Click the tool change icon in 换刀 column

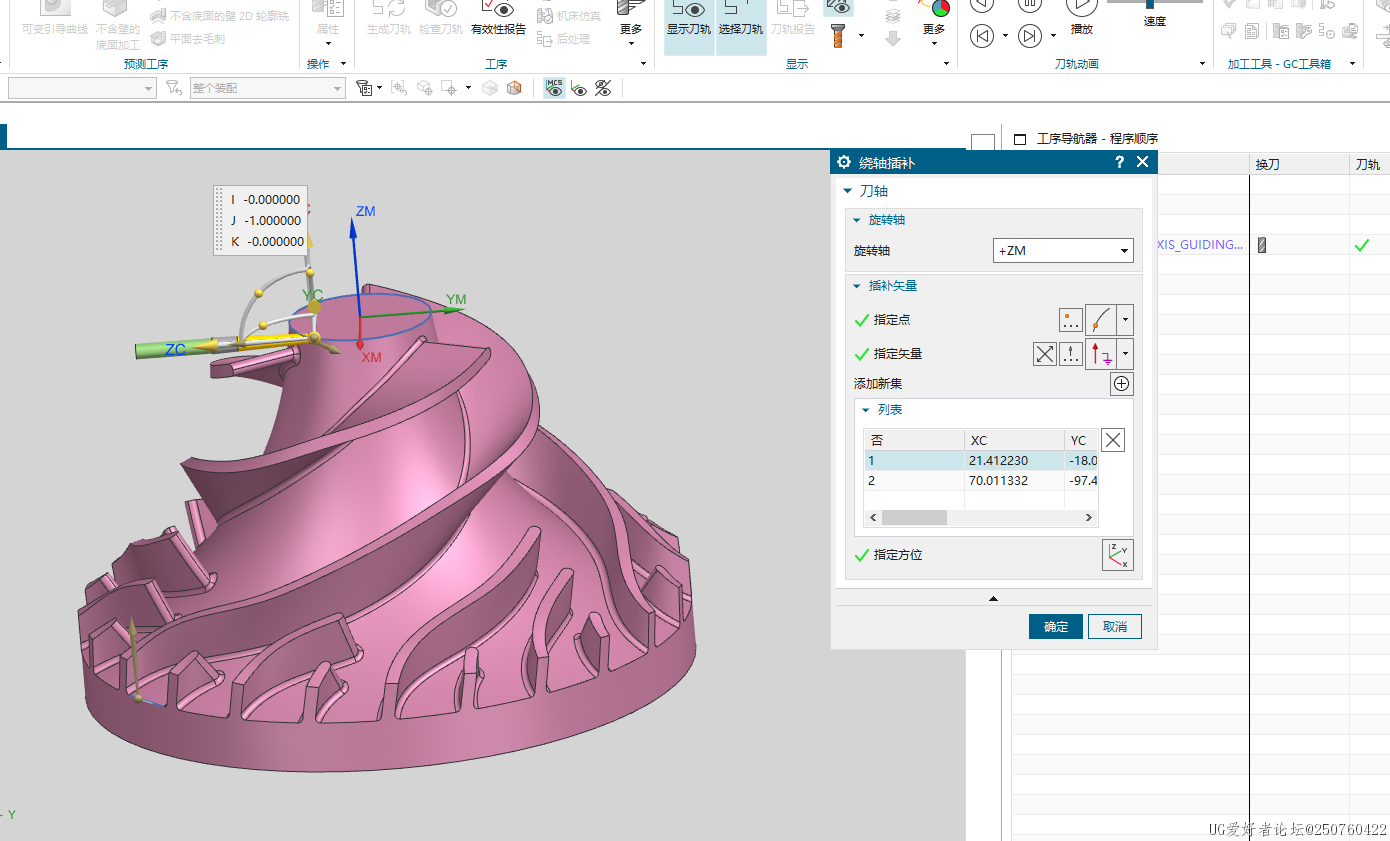[1262, 245]
